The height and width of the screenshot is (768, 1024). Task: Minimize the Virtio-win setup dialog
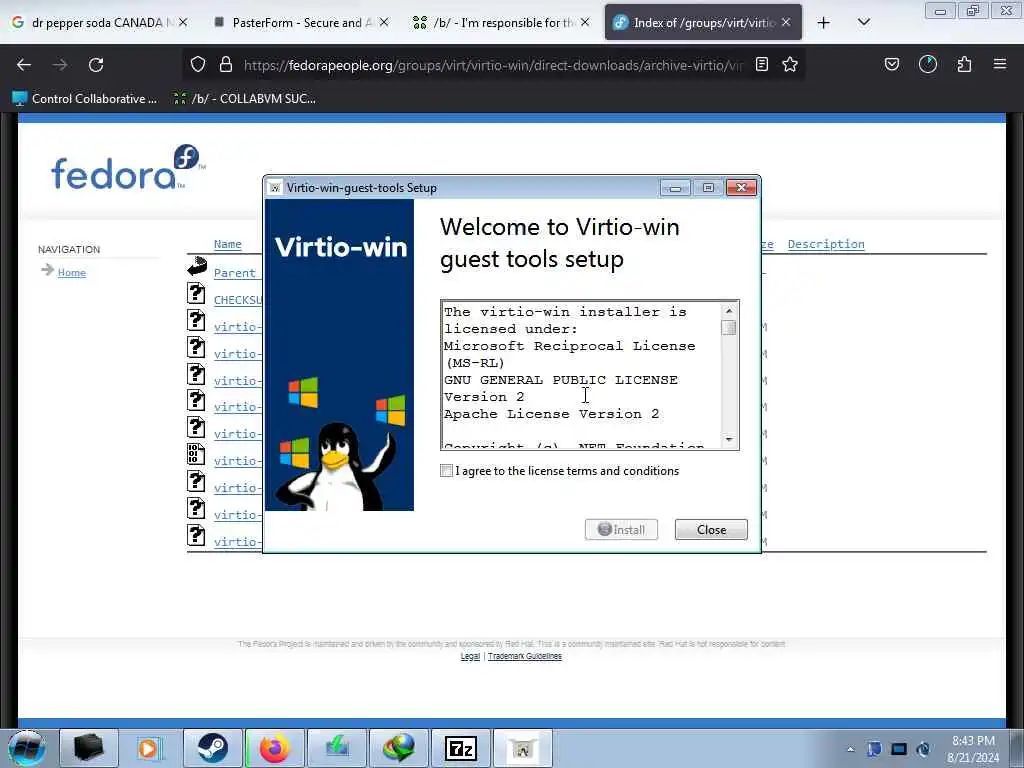click(x=675, y=188)
